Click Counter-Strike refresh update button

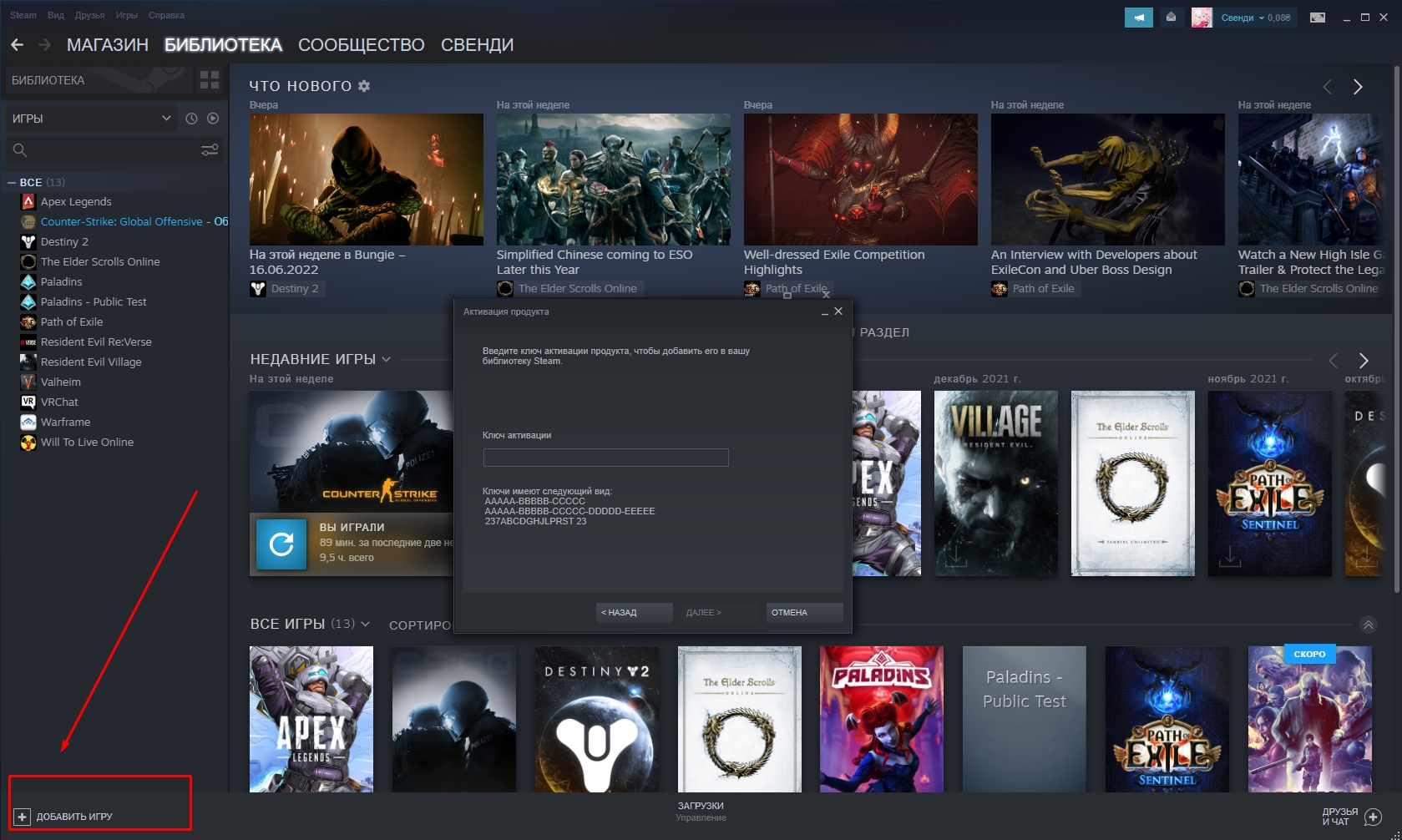click(281, 544)
